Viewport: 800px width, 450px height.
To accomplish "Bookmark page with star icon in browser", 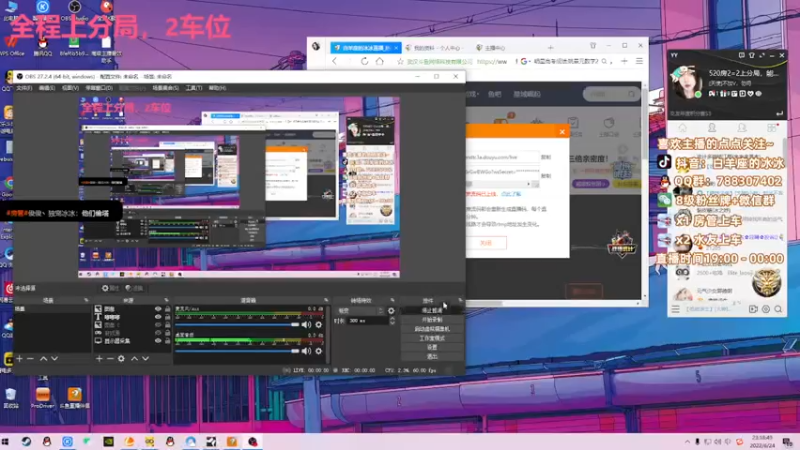I will 400,61.
